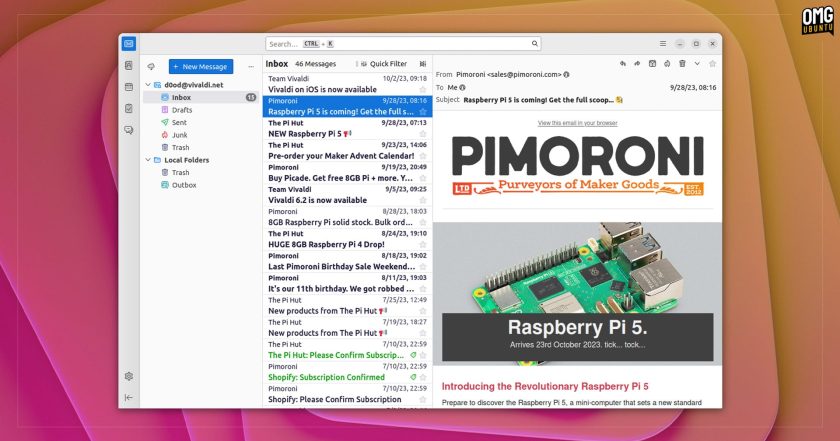Open New products from The Pi Hut 7/25/23

(x=347, y=305)
